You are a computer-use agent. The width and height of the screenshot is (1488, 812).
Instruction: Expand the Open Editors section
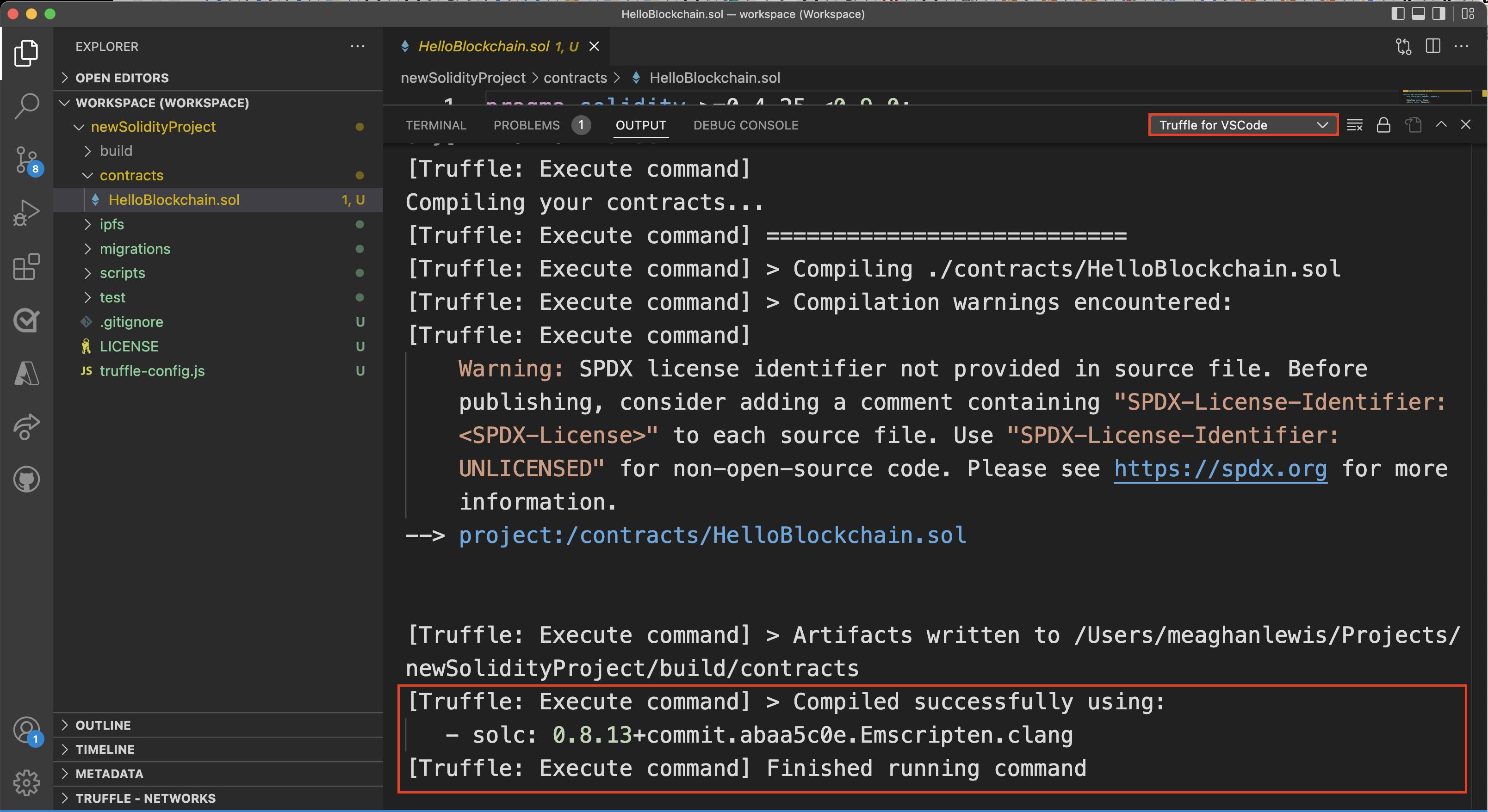pos(218,77)
